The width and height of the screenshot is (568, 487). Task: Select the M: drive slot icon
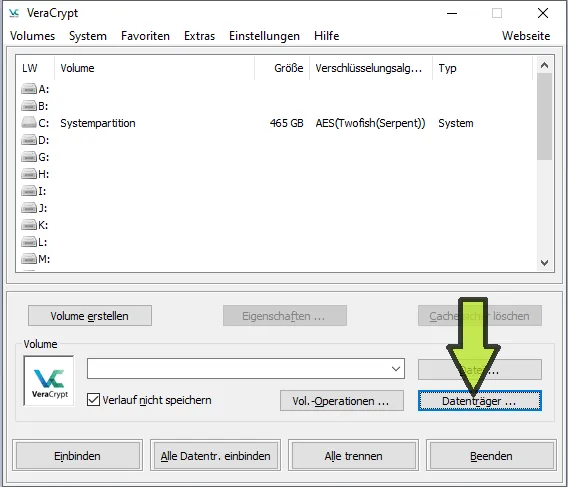29,259
